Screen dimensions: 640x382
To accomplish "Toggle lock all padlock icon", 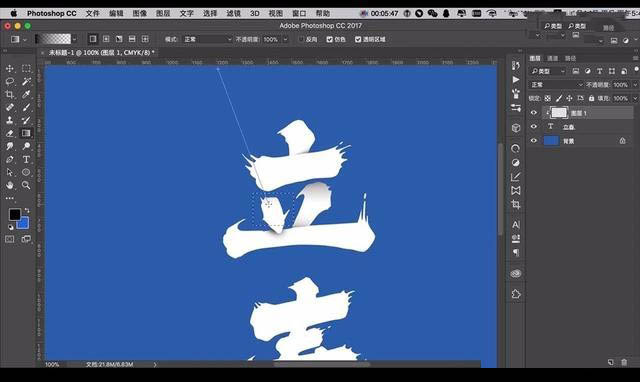I will 591,98.
